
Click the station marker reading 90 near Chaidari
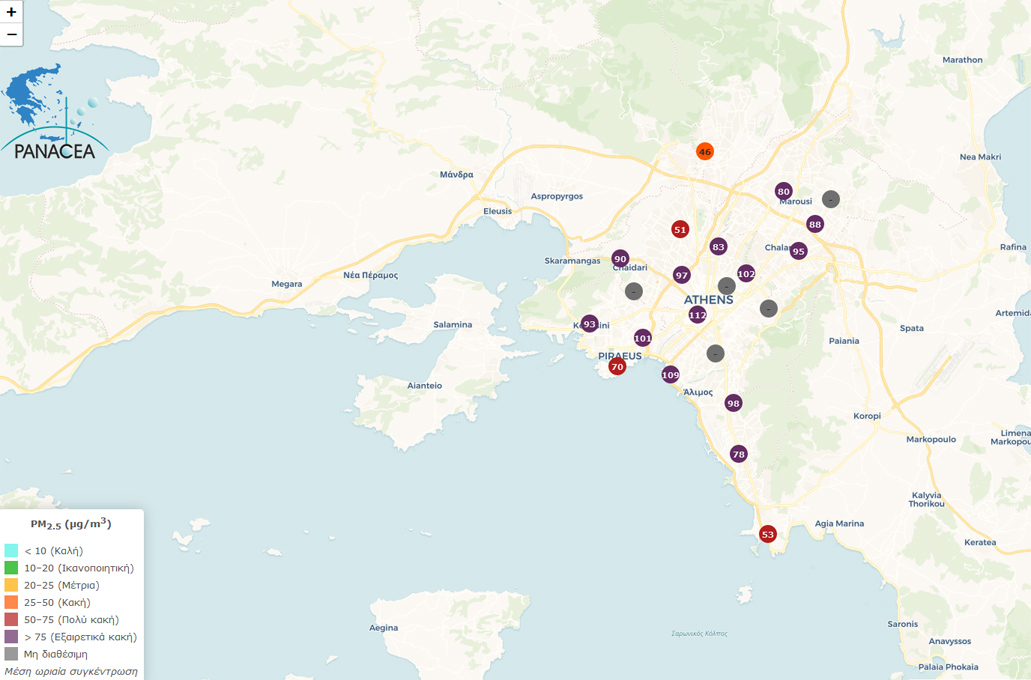coord(620,259)
